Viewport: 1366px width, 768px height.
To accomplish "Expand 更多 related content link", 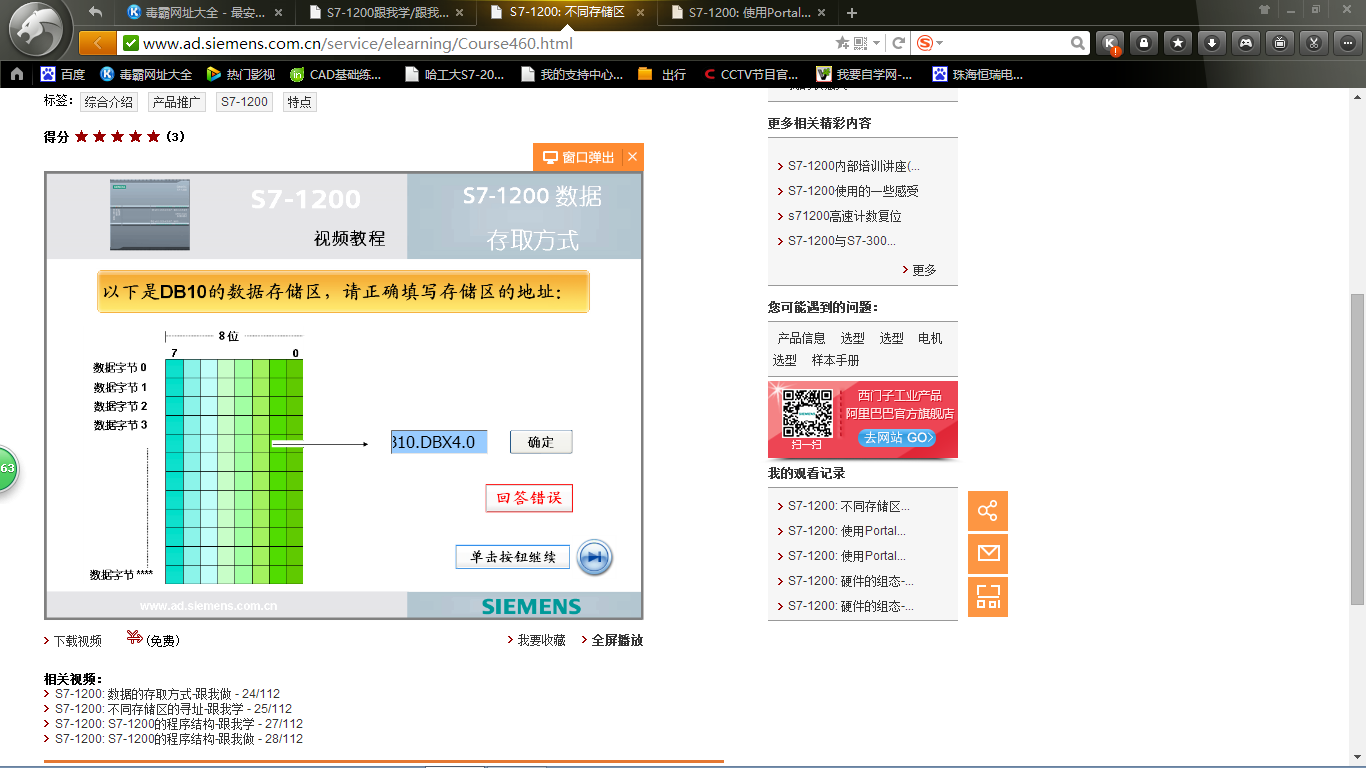I will click(x=923, y=270).
